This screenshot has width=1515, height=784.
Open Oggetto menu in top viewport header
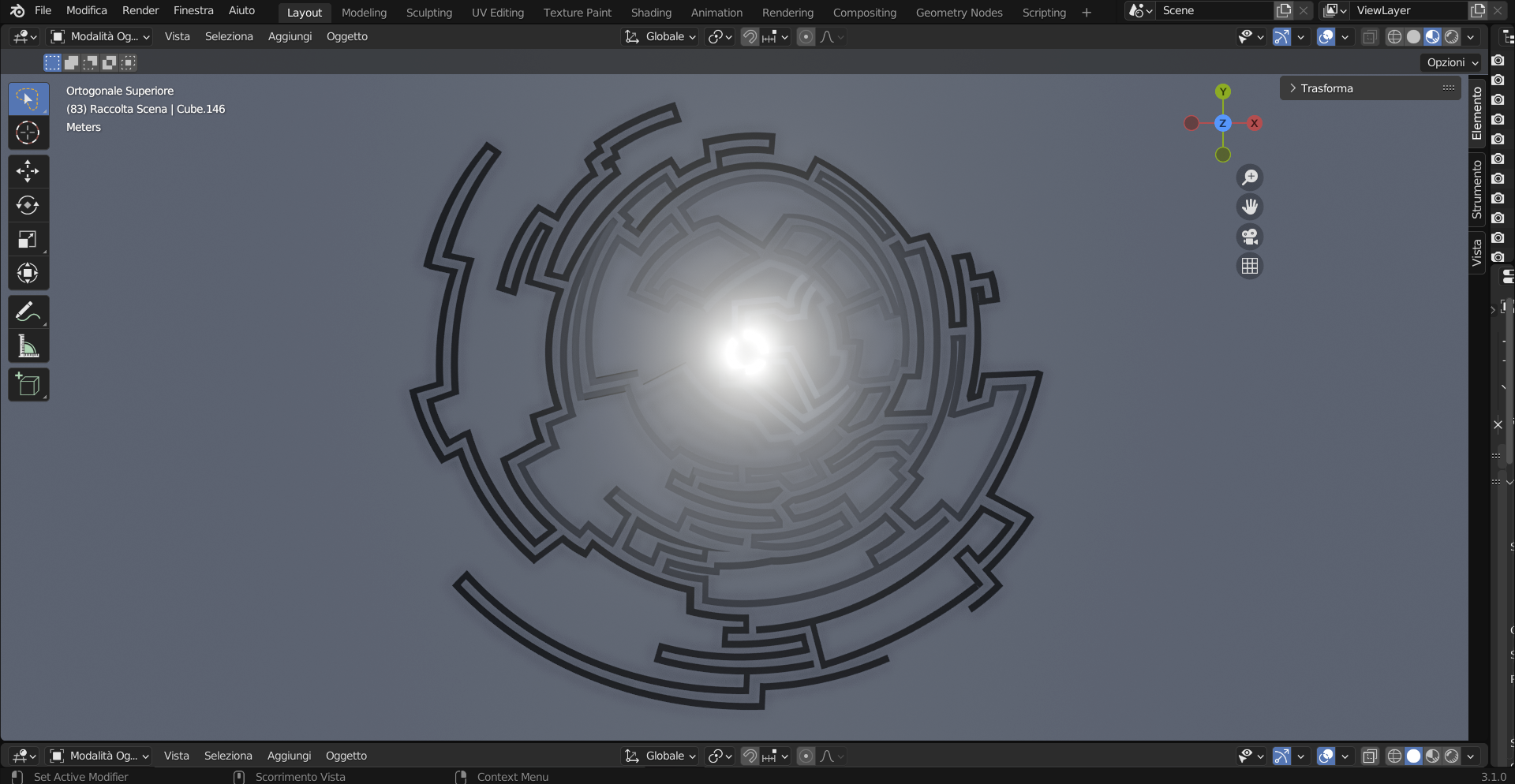pos(347,36)
